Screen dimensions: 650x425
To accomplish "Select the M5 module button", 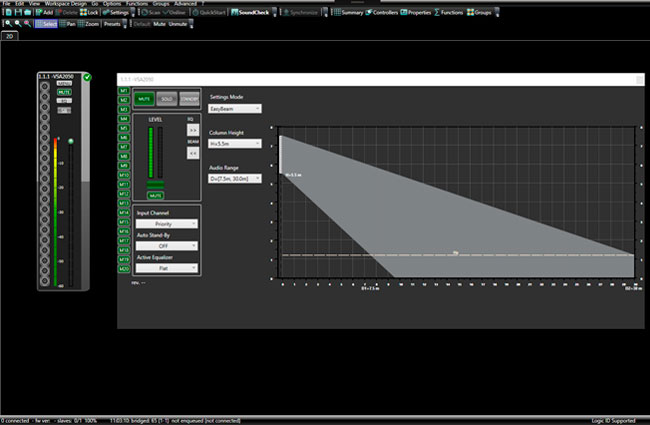I will click(x=124, y=128).
